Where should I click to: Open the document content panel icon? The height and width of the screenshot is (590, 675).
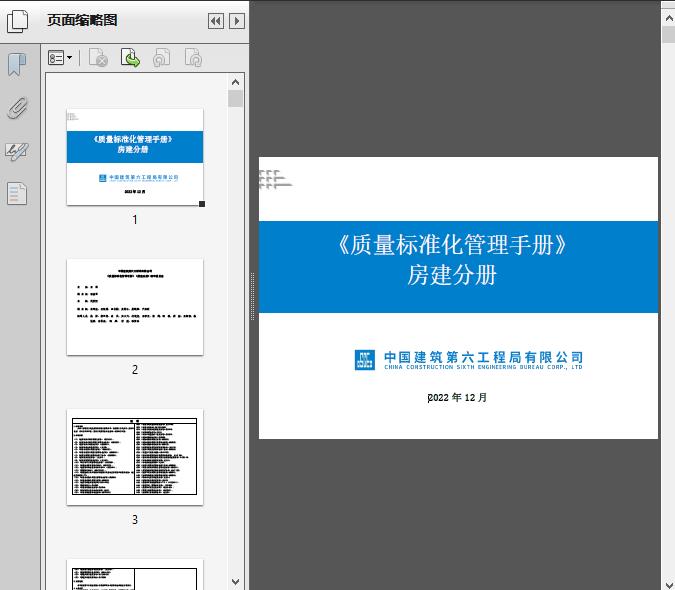(17, 193)
